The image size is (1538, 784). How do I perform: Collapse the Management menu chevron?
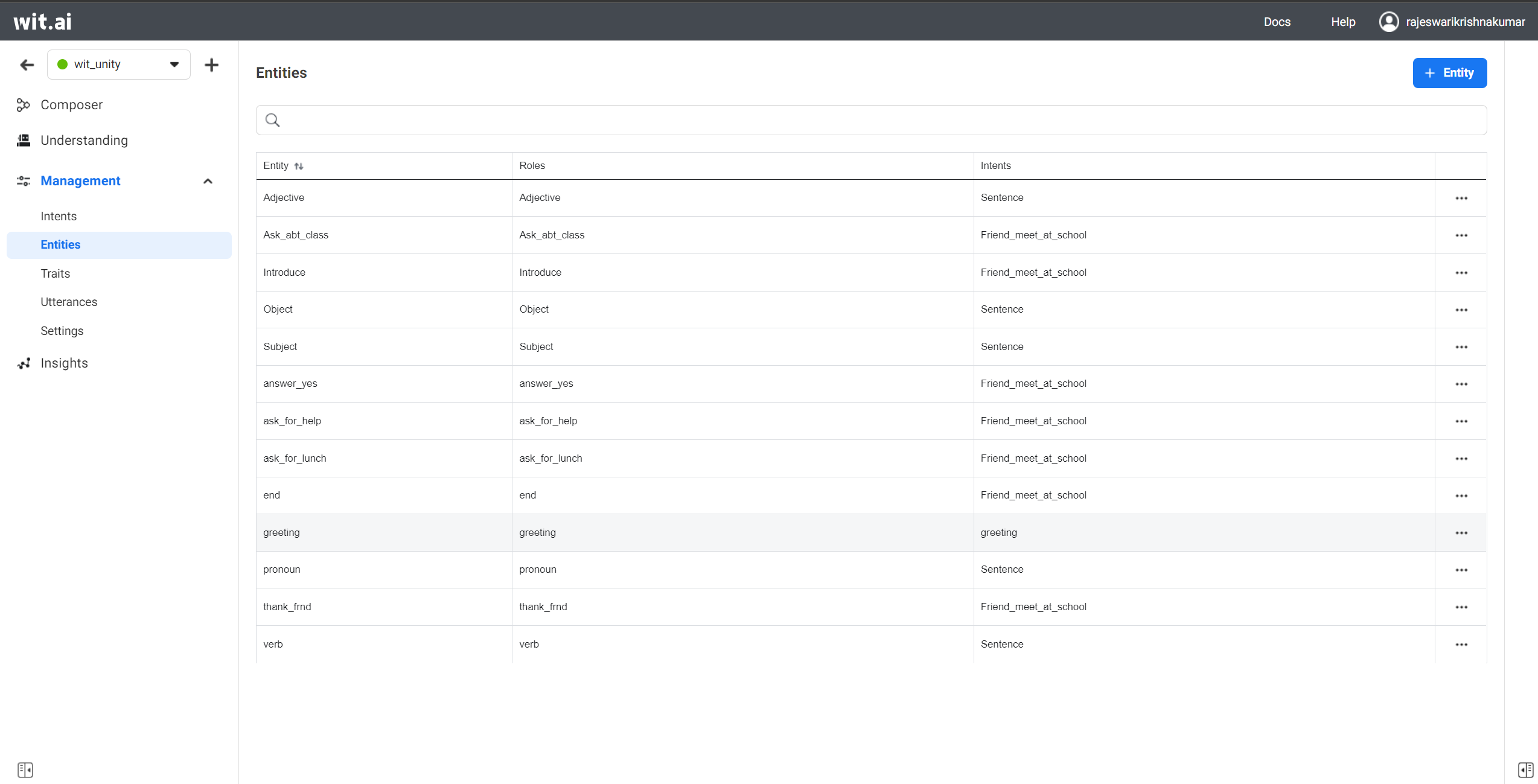click(x=208, y=181)
